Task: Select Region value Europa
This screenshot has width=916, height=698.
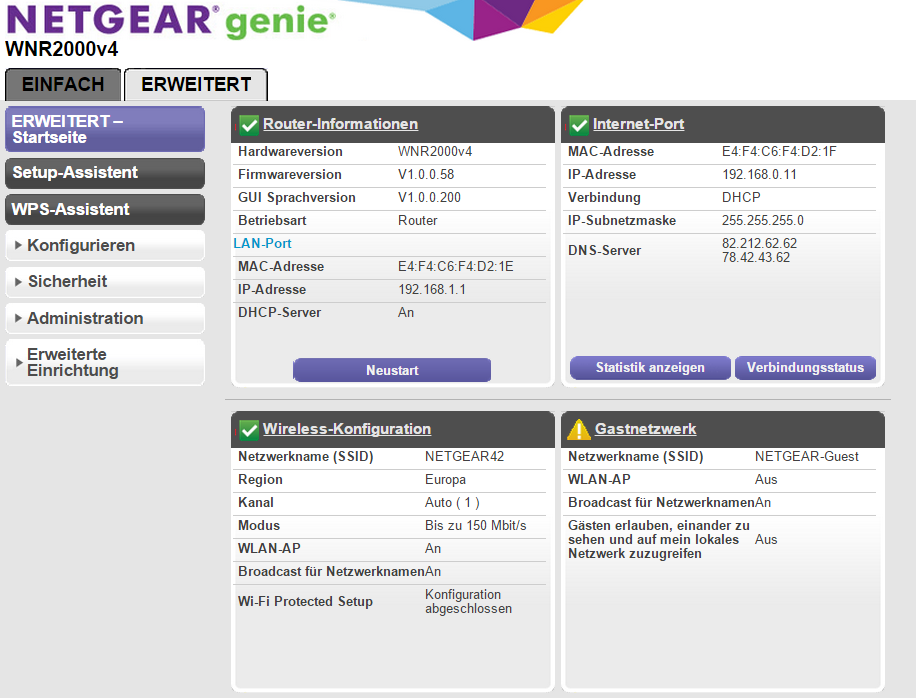Action: tap(445, 480)
